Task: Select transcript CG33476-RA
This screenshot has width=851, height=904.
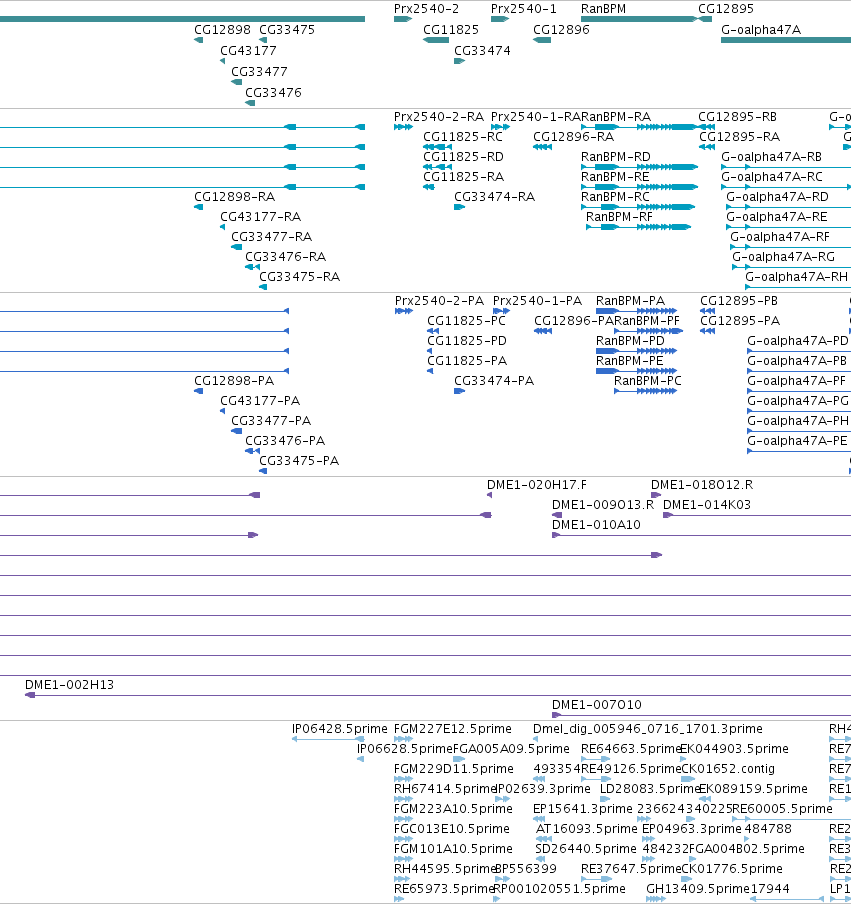Action: [285, 257]
